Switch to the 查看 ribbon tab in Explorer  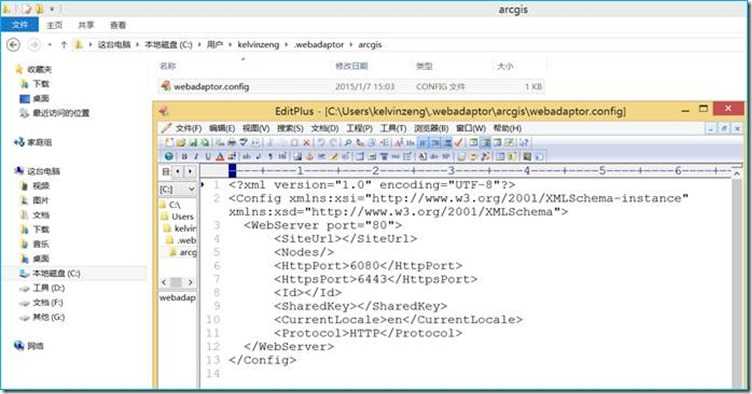pos(118,25)
